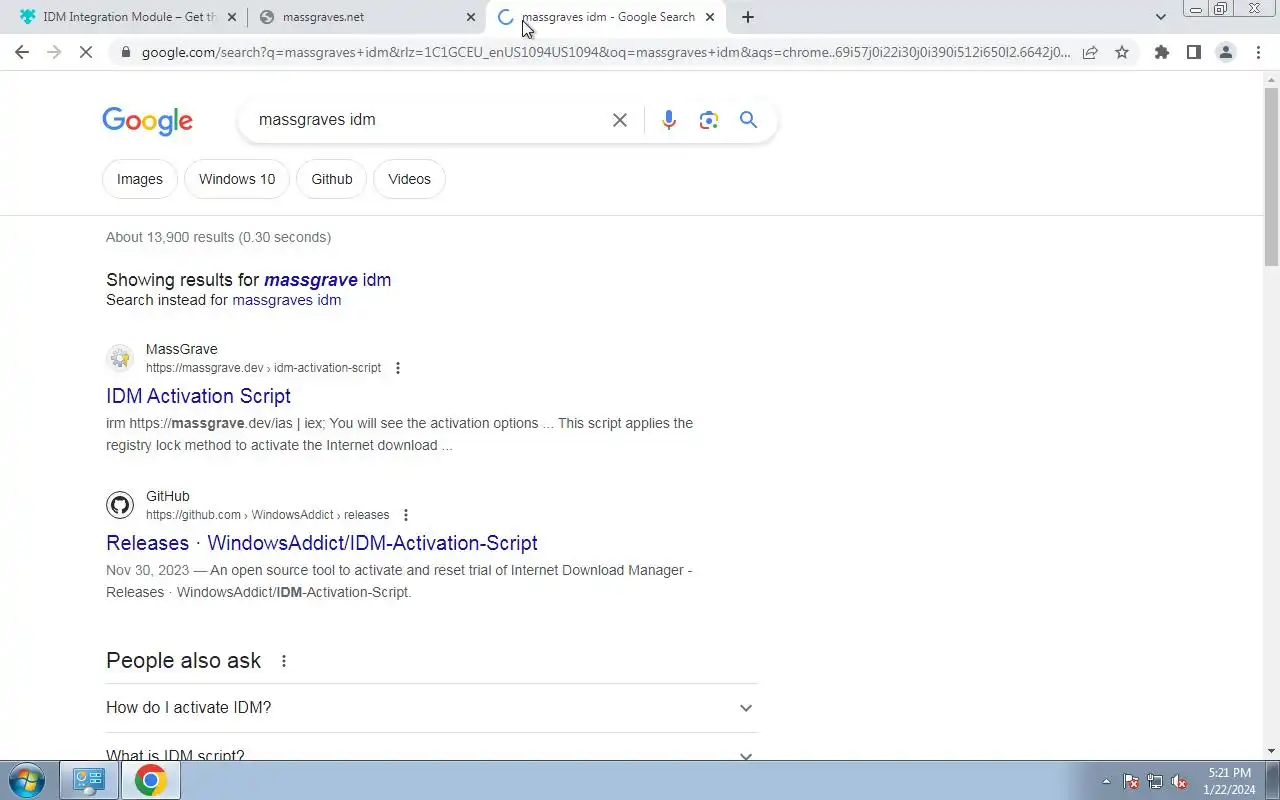
Task: Bookmark this page with the star icon
Action: (1122, 52)
